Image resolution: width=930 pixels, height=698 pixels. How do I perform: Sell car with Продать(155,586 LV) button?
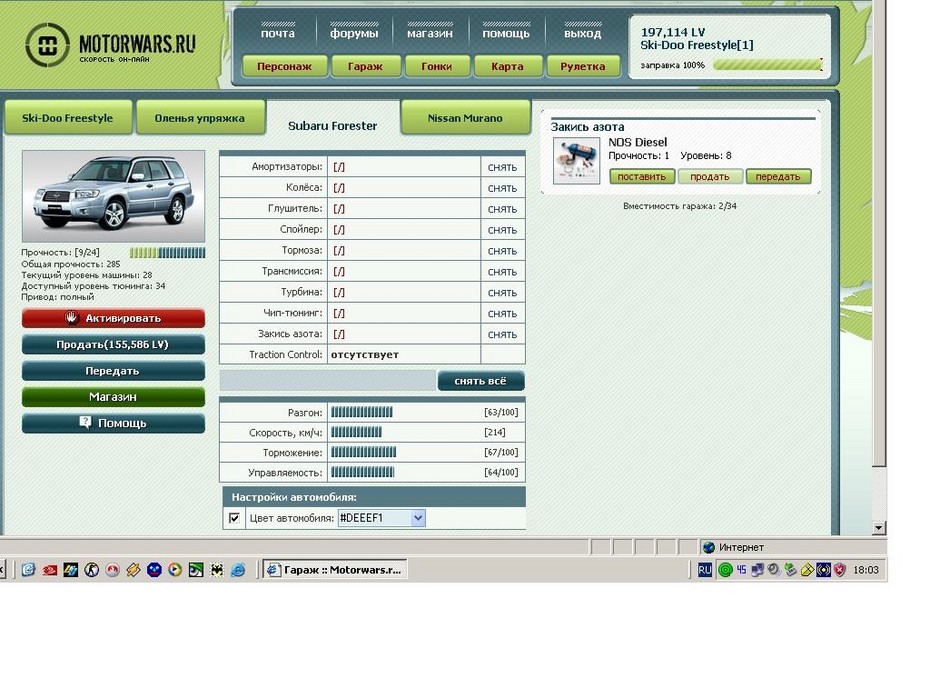[113, 345]
